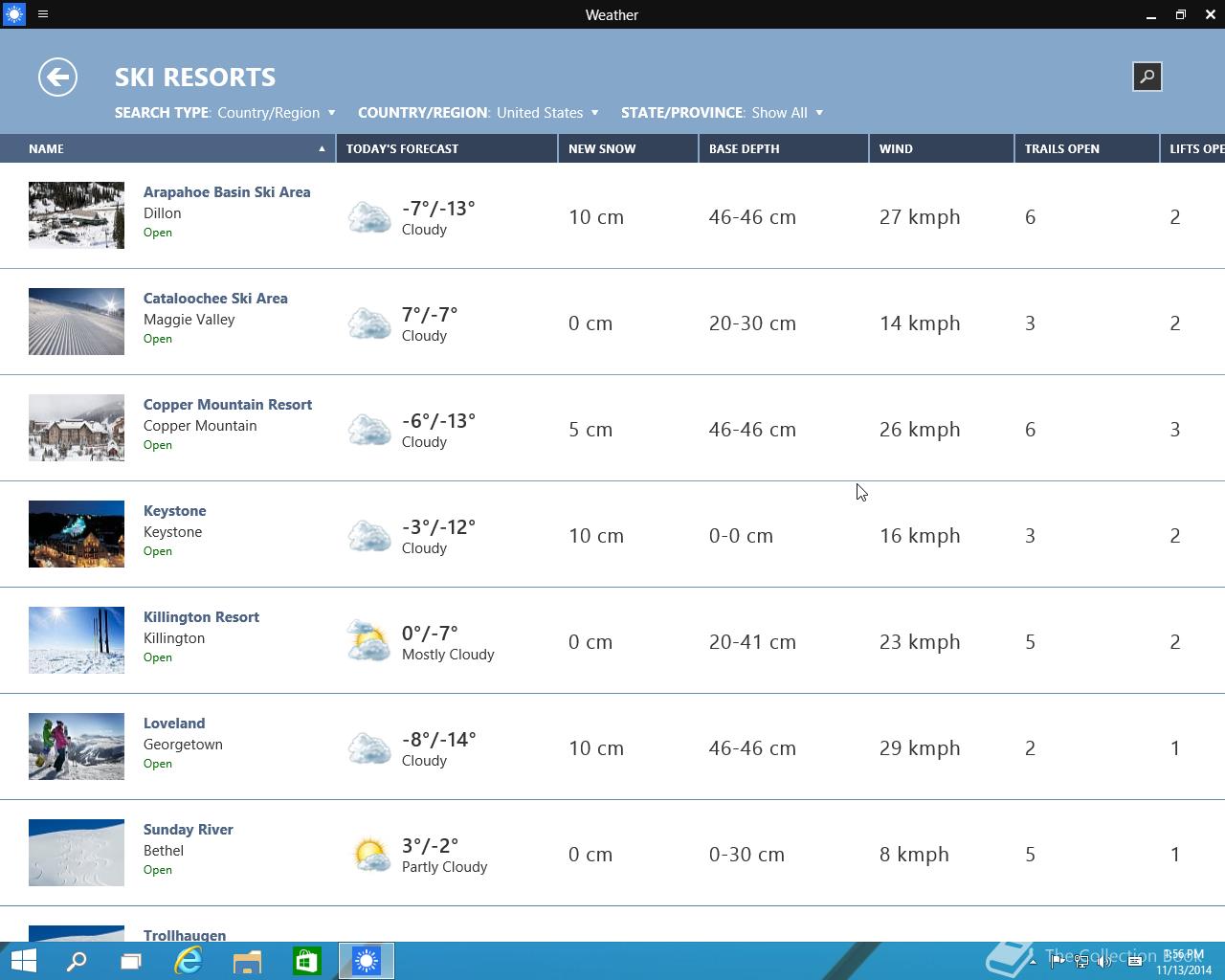Open Arapahoe Basin Ski Area link
1225x980 pixels.
(227, 192)
